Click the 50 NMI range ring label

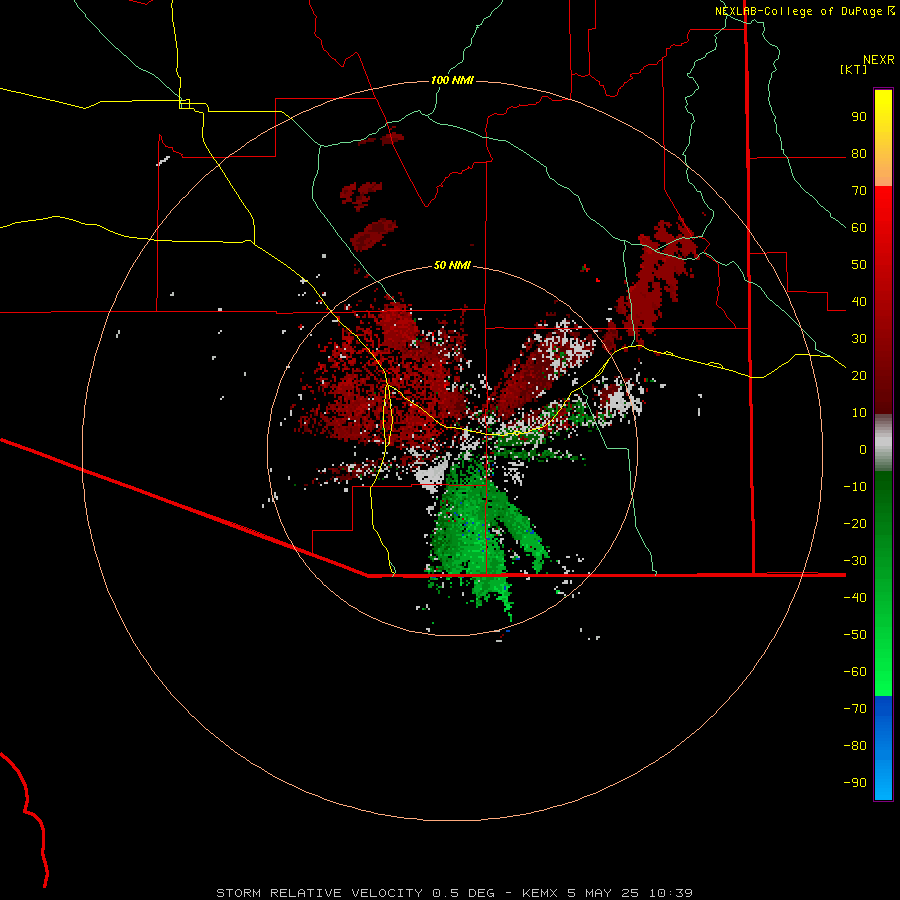pos(452,265)
